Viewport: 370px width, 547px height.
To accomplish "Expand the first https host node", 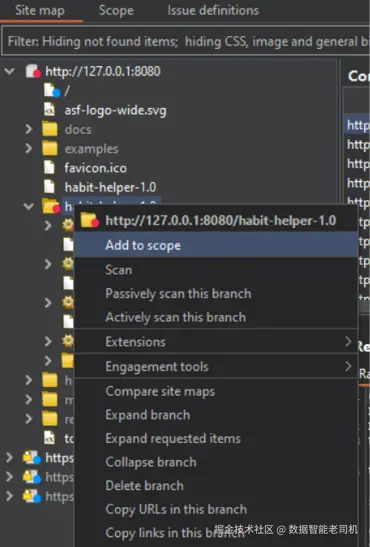I will pos(9,457).
